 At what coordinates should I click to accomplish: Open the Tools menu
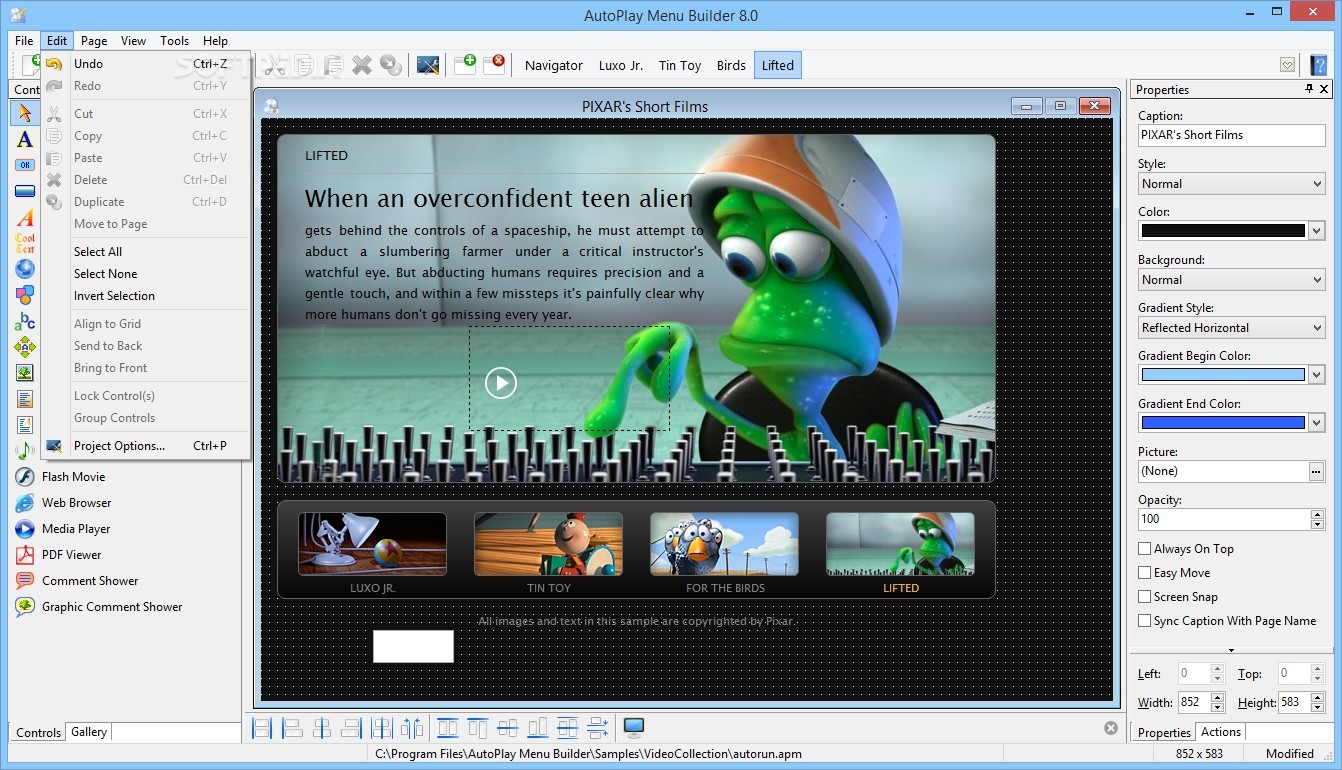click(x=174, y=41)
